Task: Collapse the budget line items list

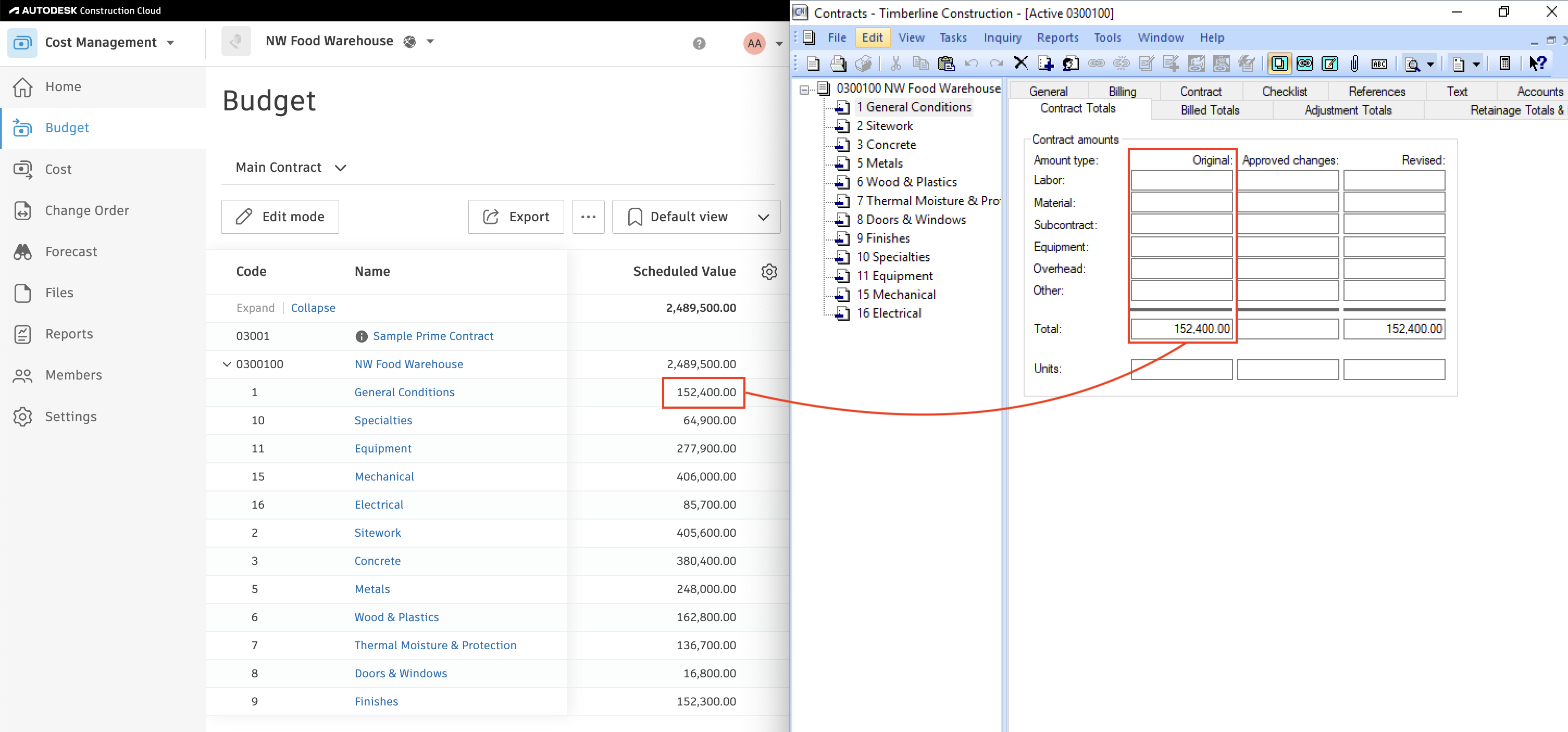Action: (x=313, y=307)
